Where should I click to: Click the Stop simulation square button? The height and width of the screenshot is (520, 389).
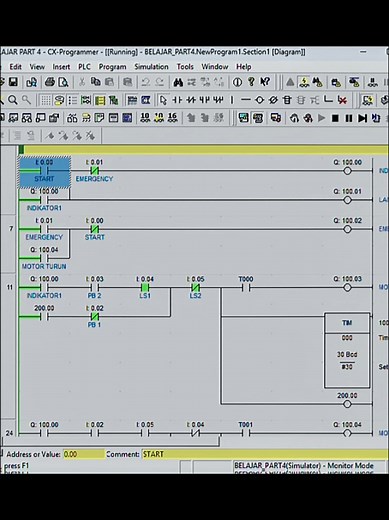(x=335, y=118)
